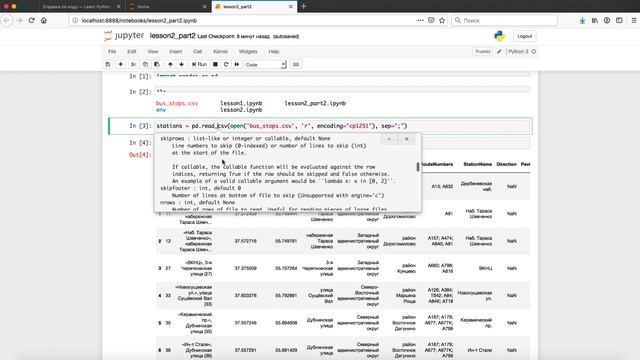
Task: Open the View menu
Action: (153, 51)
